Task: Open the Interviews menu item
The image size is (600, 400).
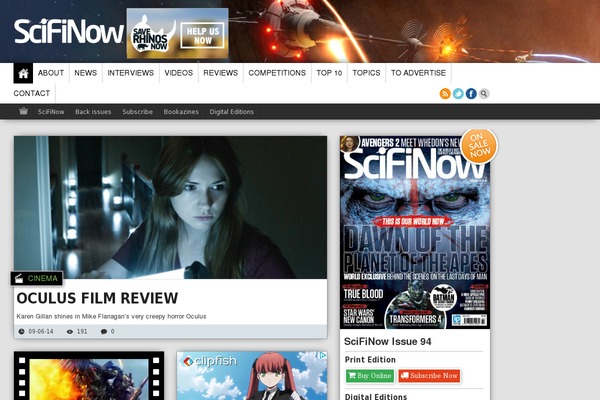Action: (130, 73)
